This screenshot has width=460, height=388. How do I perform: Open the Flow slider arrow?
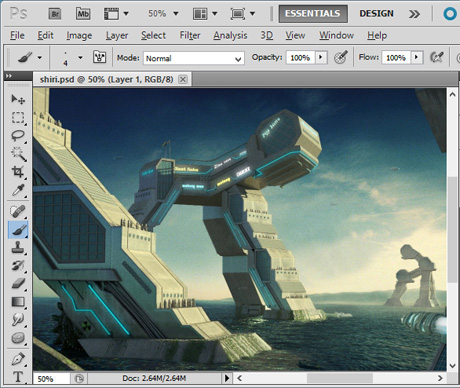(x=417, y=58)
